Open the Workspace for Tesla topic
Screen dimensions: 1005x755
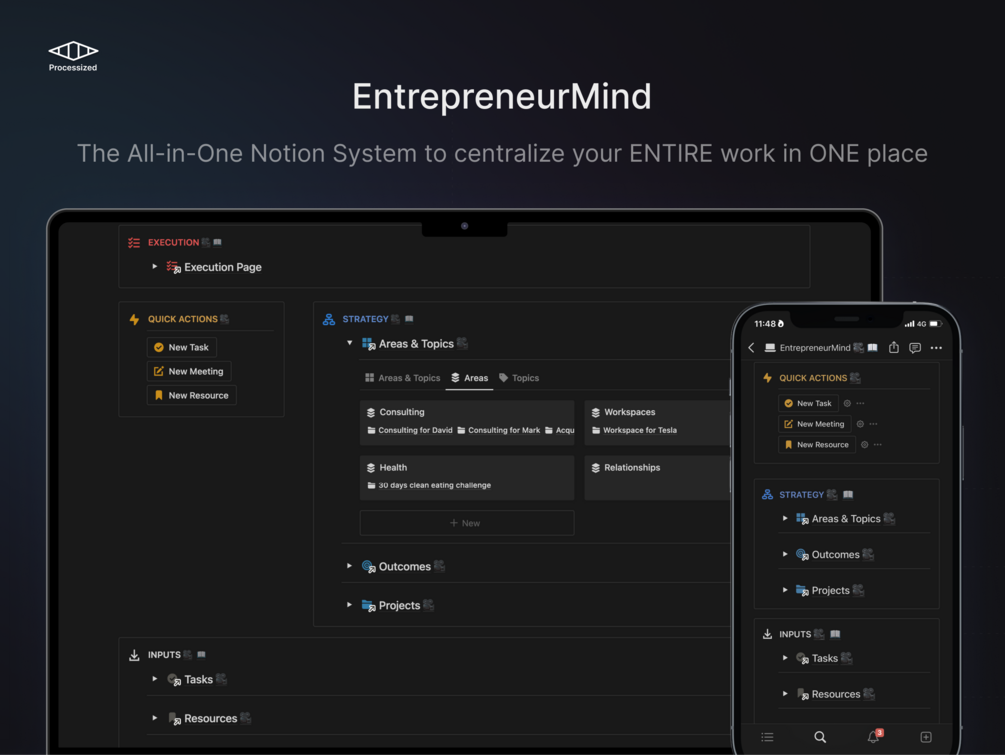635,430
